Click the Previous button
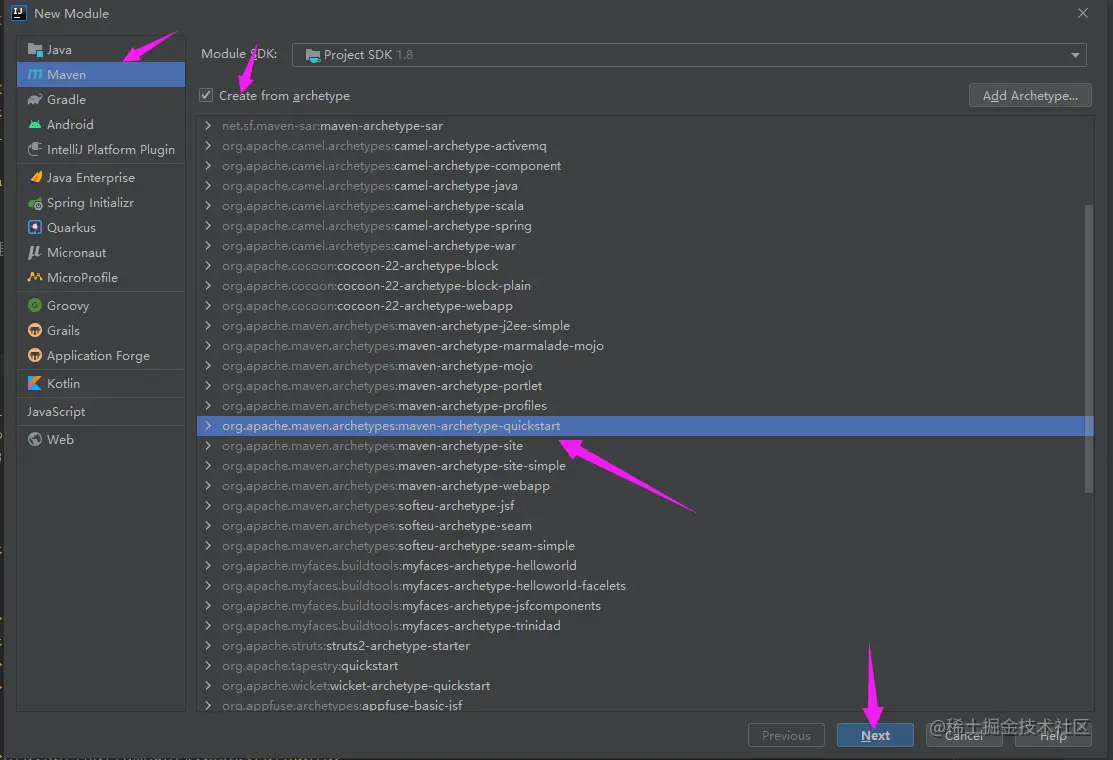1113x760 pixels. point(786,735)
